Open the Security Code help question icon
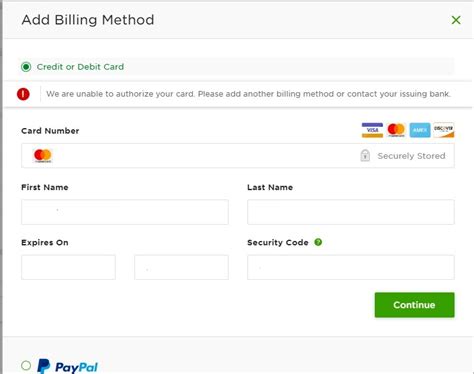The image size is (474, 374). click(318, 242)
